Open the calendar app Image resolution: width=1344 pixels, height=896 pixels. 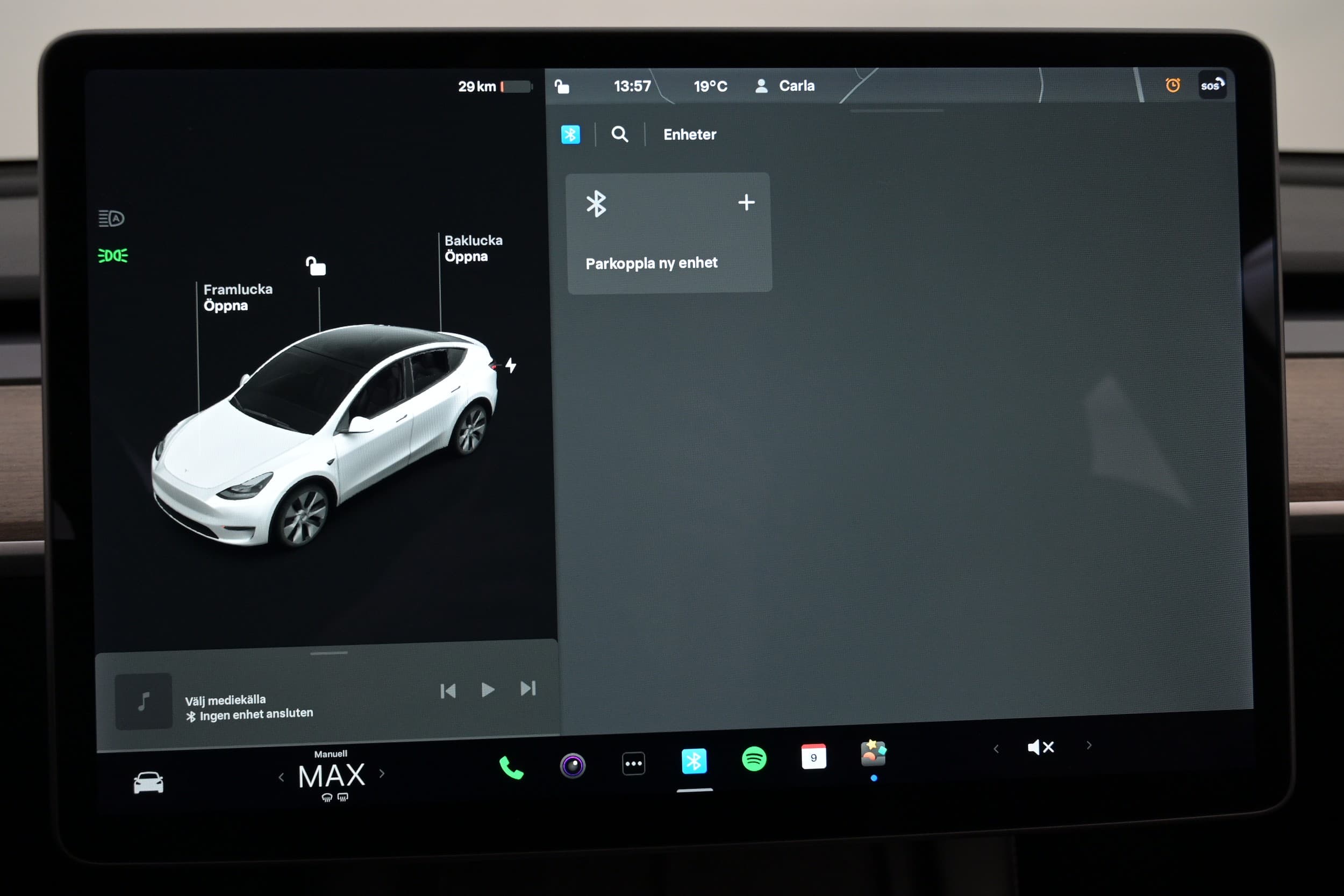coord(814,757)
